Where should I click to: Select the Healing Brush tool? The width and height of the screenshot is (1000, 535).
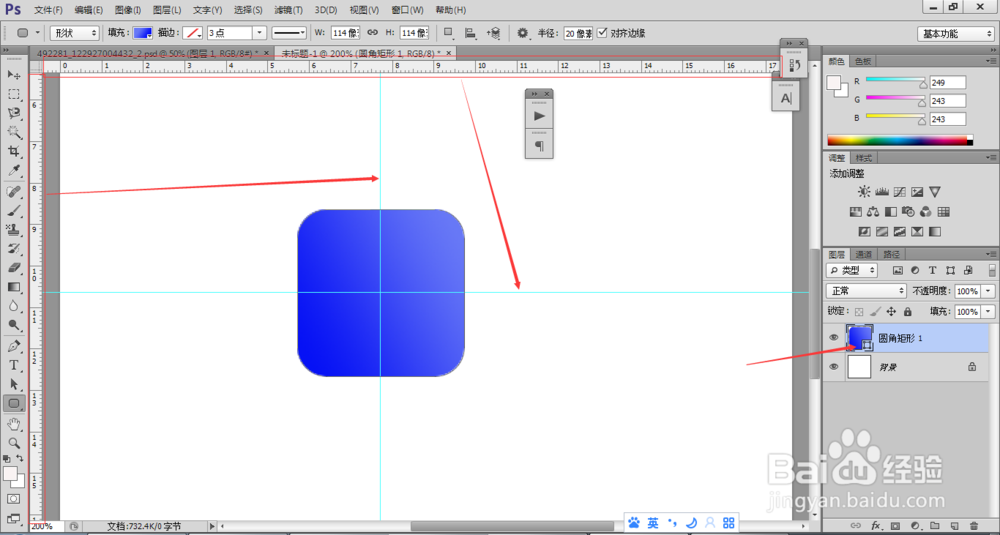tap(13, 192)
